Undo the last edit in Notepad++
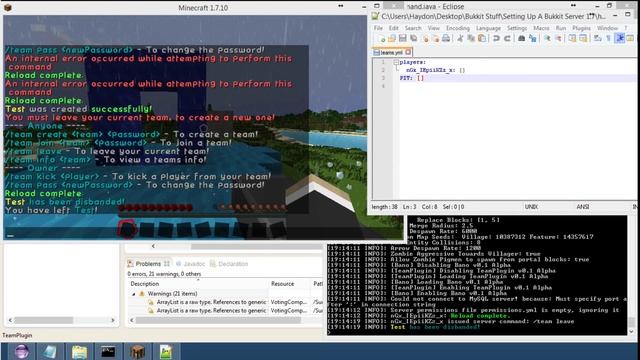The height and width of the screenshot is (360, 640). click(x=496, y=38)
